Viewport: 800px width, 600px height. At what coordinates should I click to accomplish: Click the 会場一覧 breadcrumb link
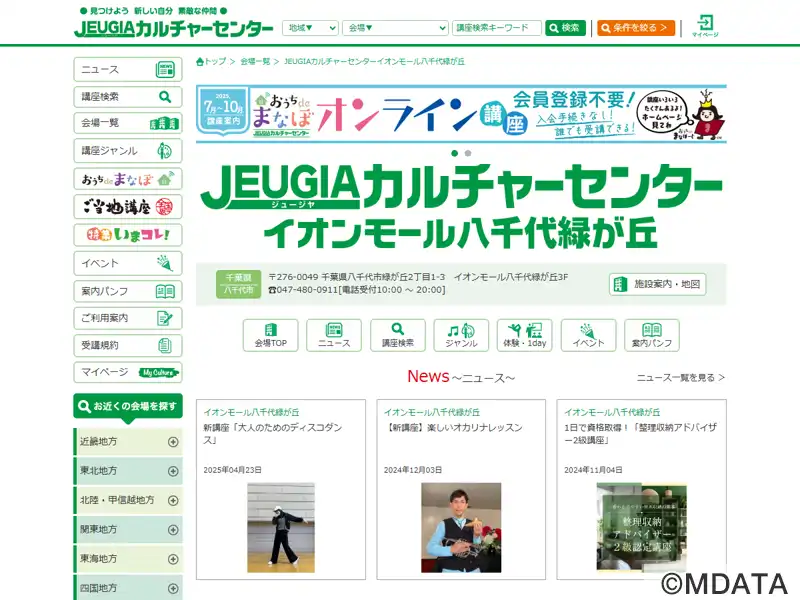[x=255, y=61]
